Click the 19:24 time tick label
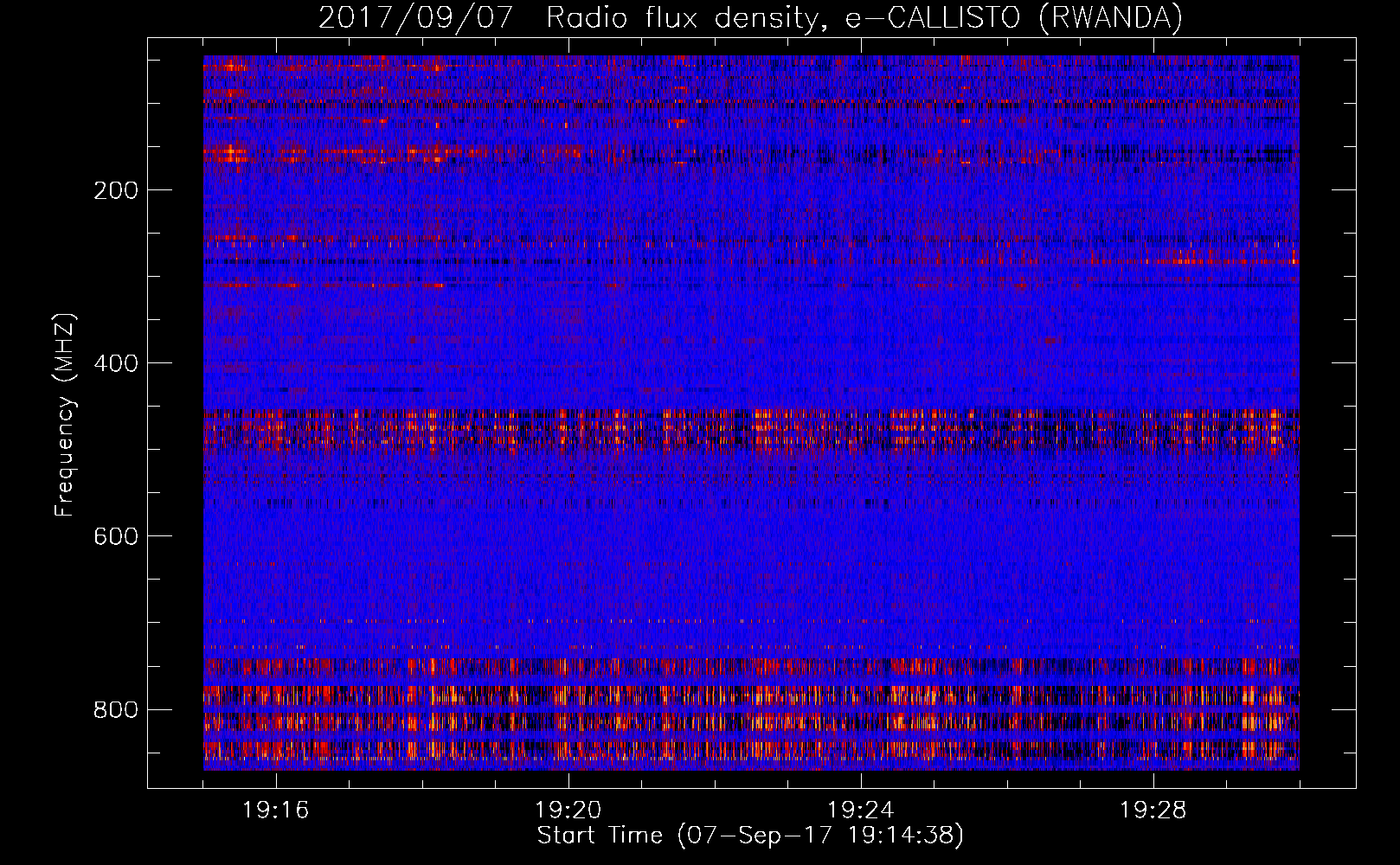Viewport: 1400px width, 865px height. [x=861, y=811]
